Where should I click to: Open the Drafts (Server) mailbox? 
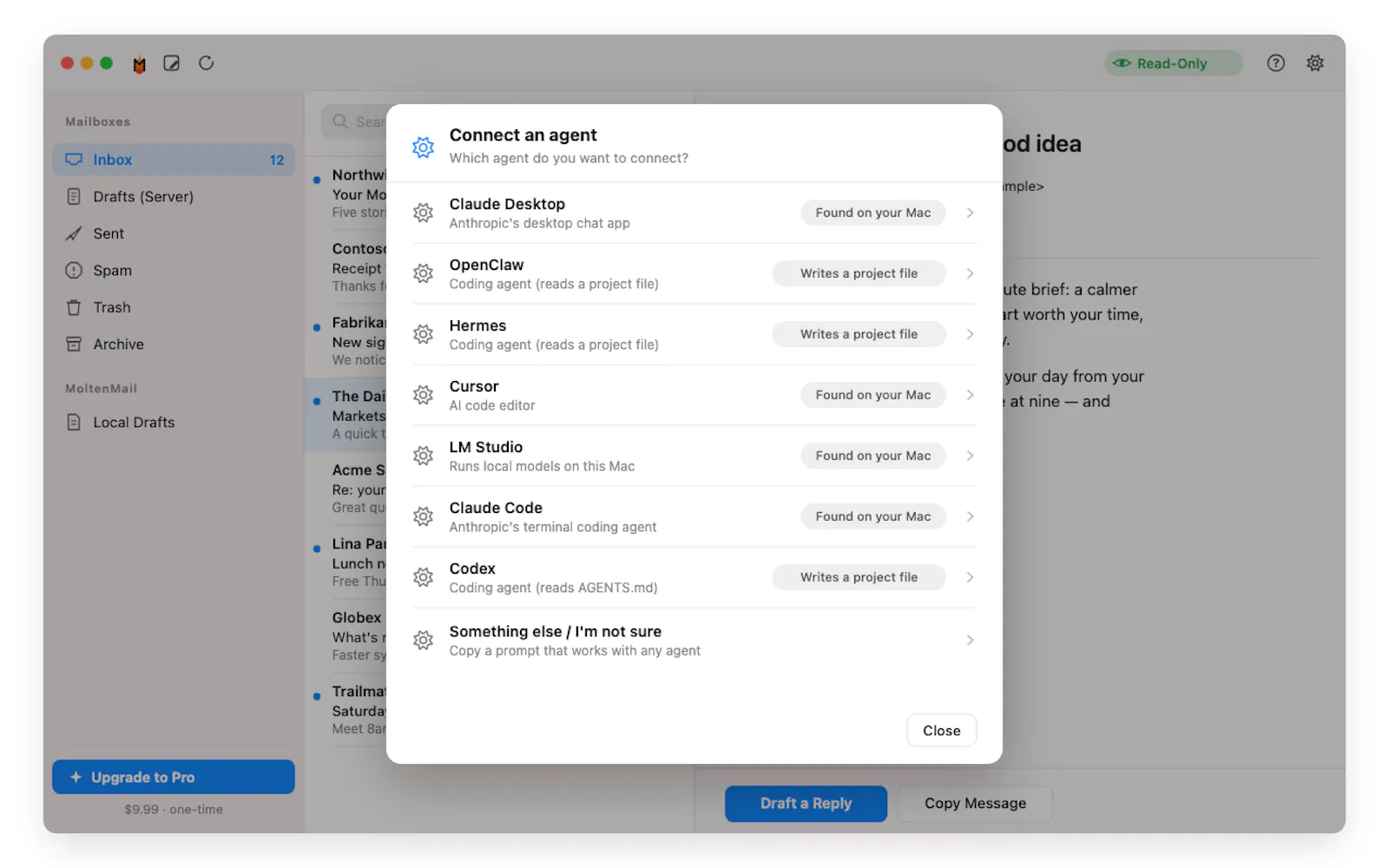coord(174,197)
